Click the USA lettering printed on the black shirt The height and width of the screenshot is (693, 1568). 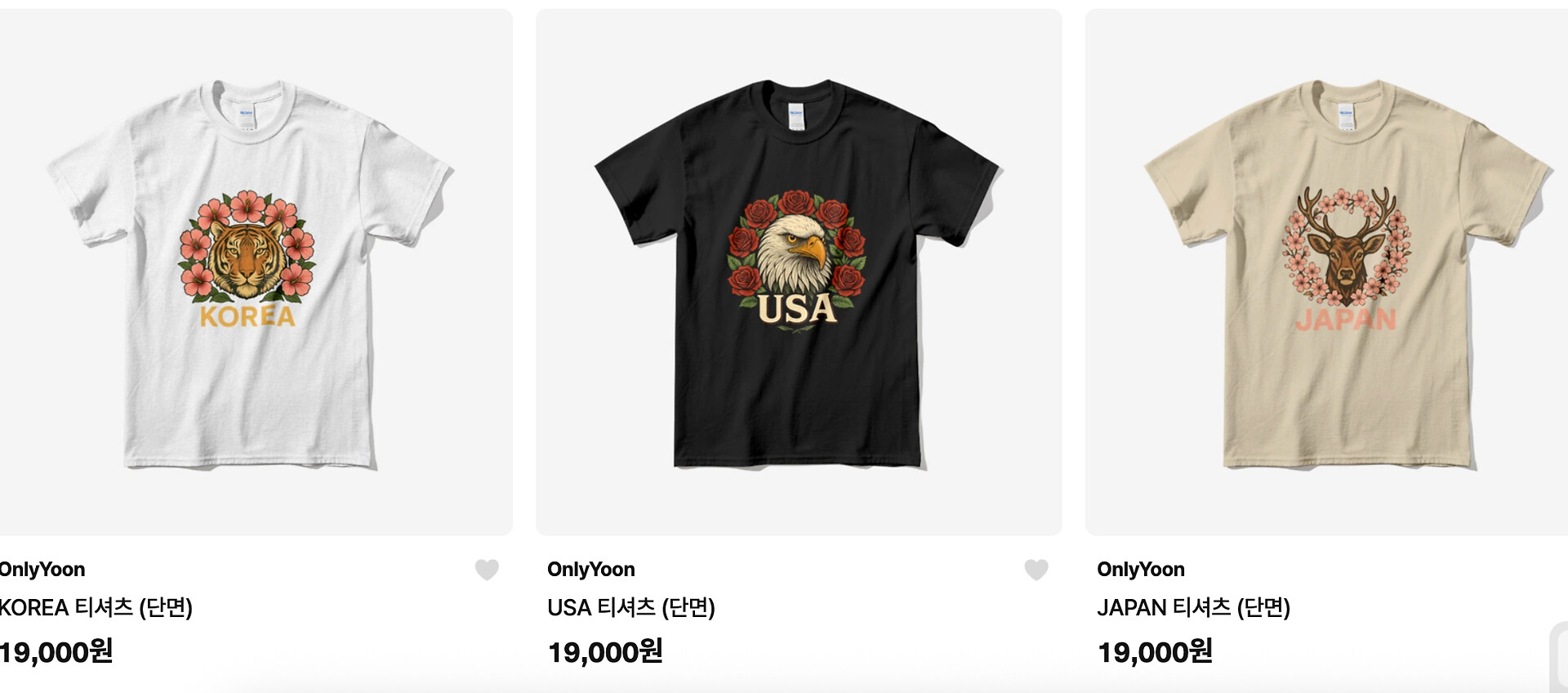796,309
